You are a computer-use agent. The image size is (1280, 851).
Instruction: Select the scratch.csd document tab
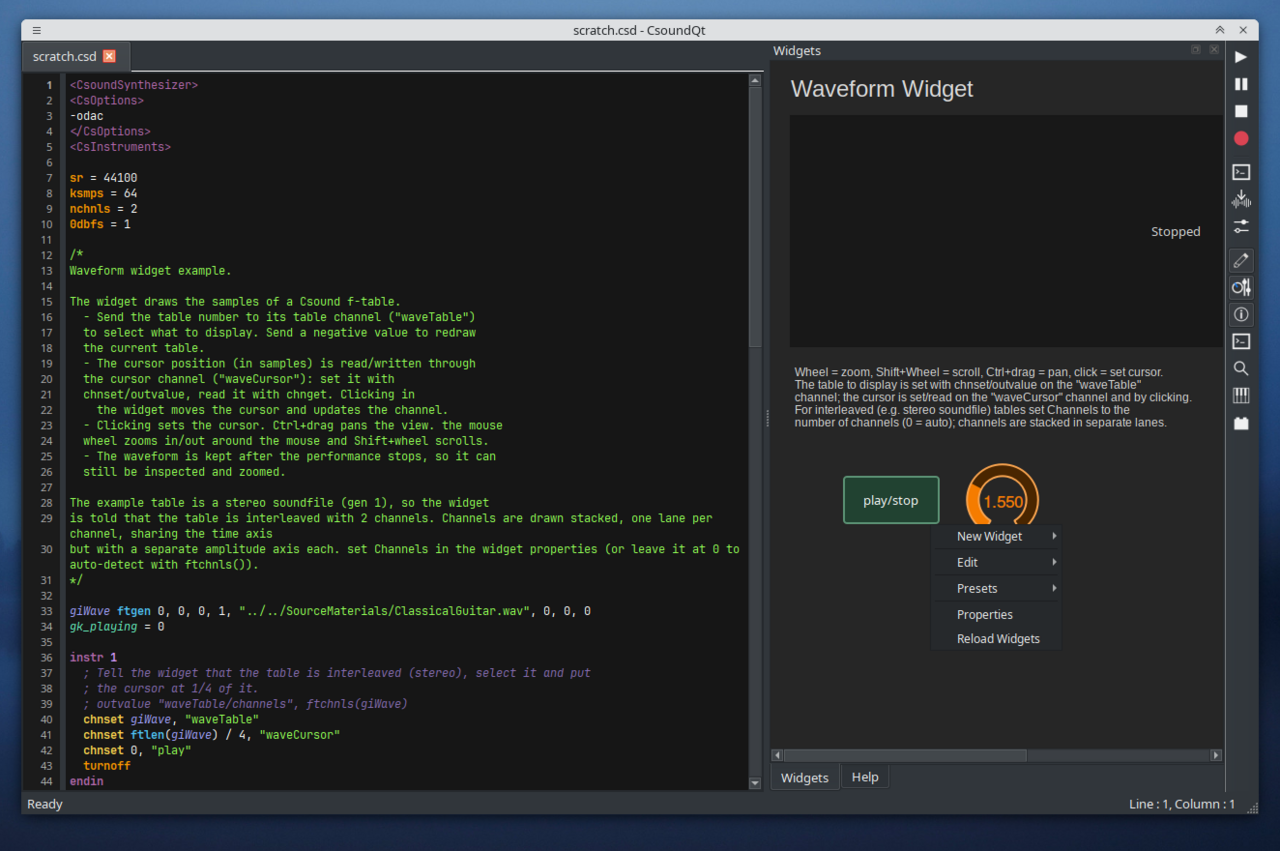tap(75, 56)
